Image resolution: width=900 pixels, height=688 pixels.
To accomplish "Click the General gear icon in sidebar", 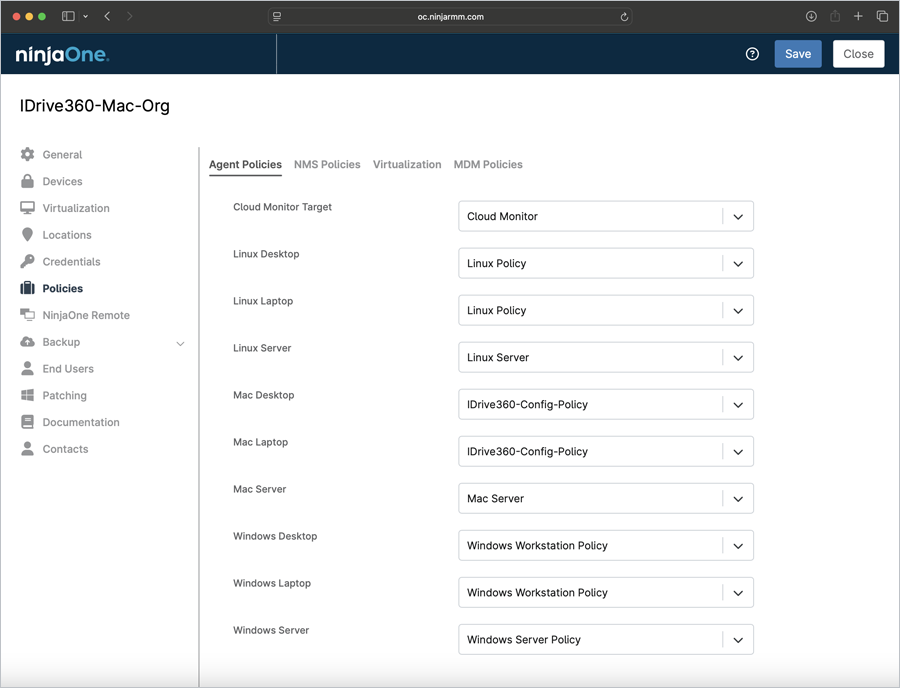I will click(x=27, y=155).
